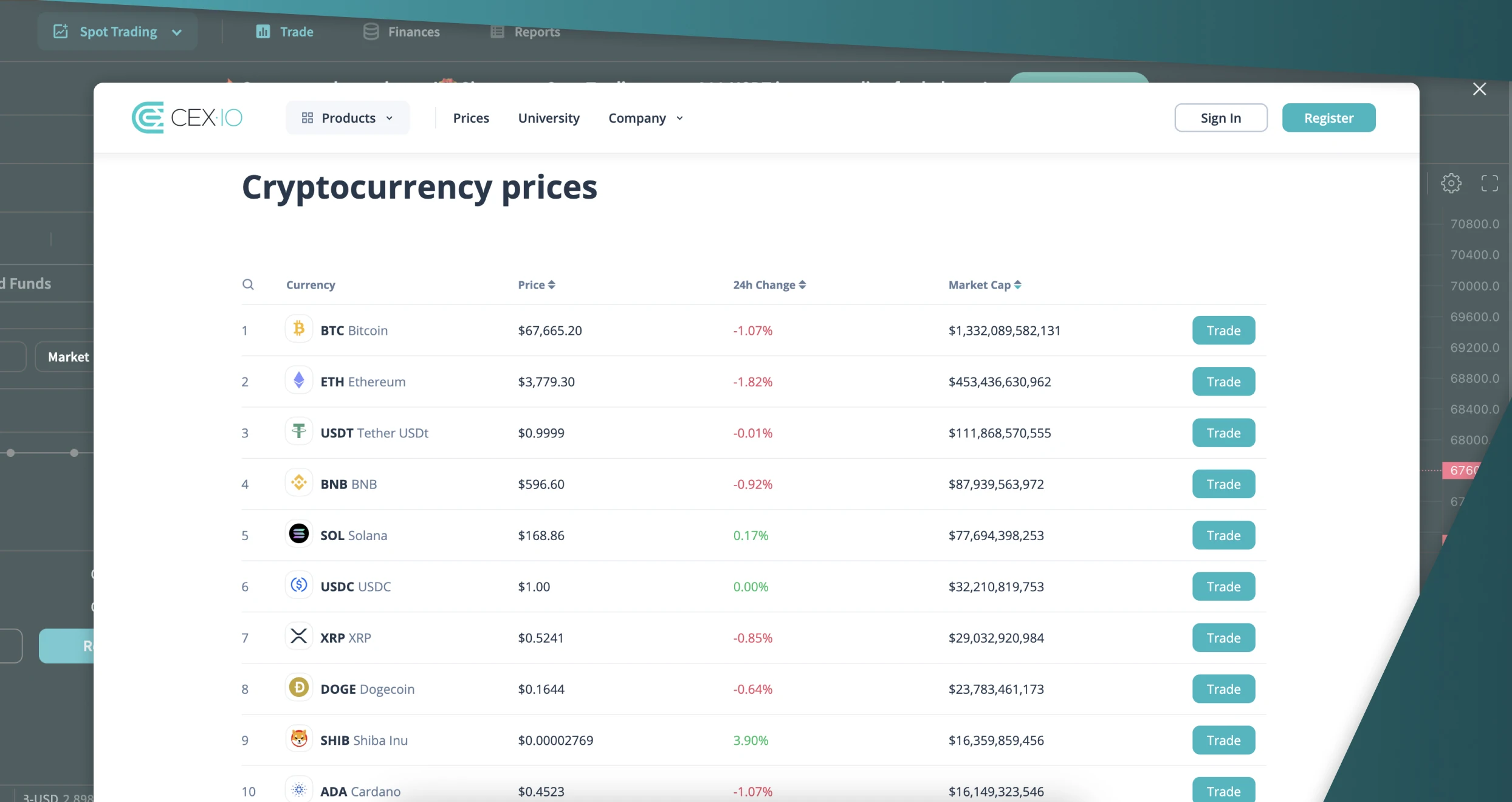Screen dimensions: 1512x802
Task: Click Trade button for Bitcoin
Action: pyautogui.click(x=1223, y=331)
